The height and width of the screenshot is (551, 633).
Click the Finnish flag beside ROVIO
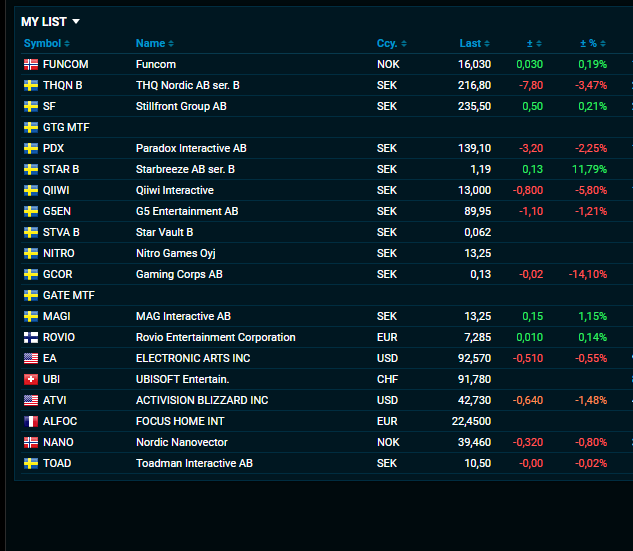pos(31,337)
